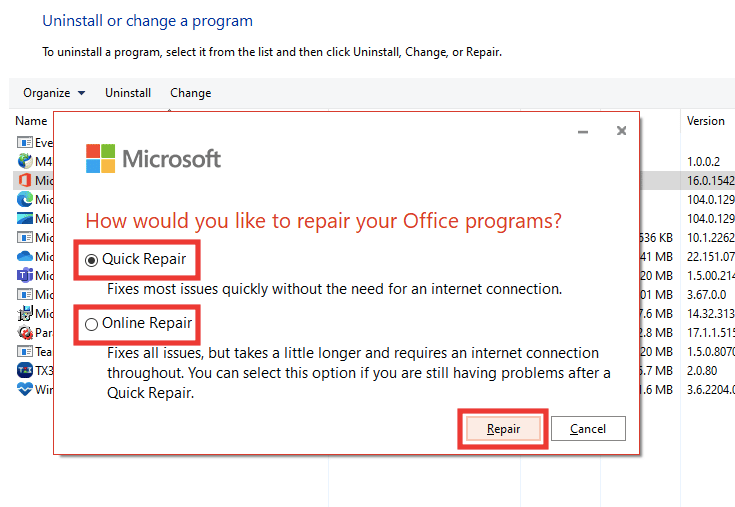735x507 pixels.
Task: Minimize the Office repair dialog
Action: click(583, 132)
